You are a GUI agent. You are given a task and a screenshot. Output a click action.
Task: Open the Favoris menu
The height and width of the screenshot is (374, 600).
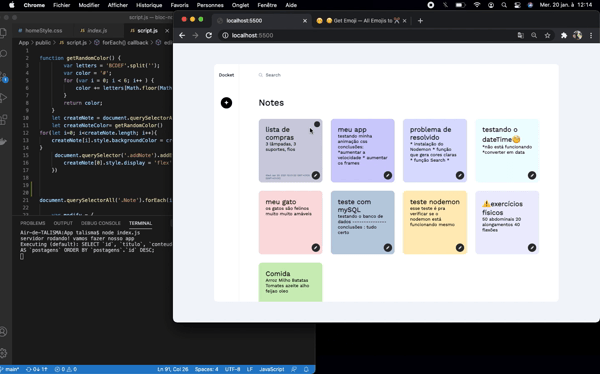(x=179, y=5)
